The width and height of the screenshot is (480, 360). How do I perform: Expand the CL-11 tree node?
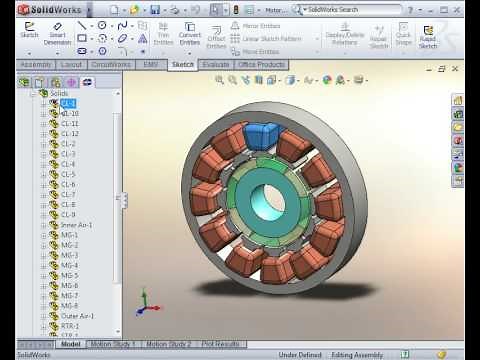[43, 124]
